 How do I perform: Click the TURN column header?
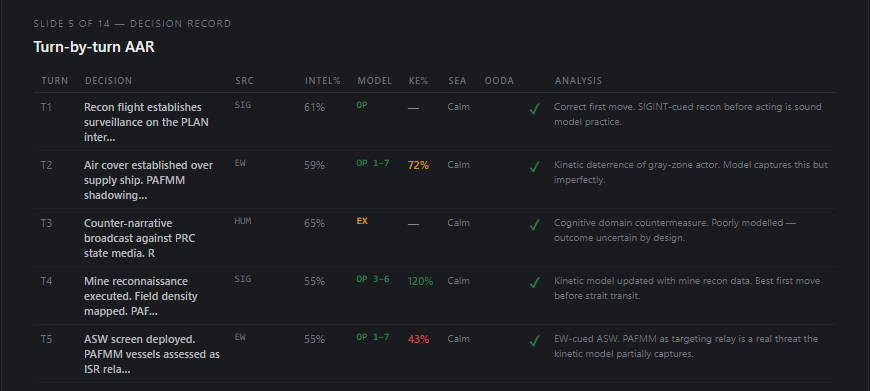55,81
